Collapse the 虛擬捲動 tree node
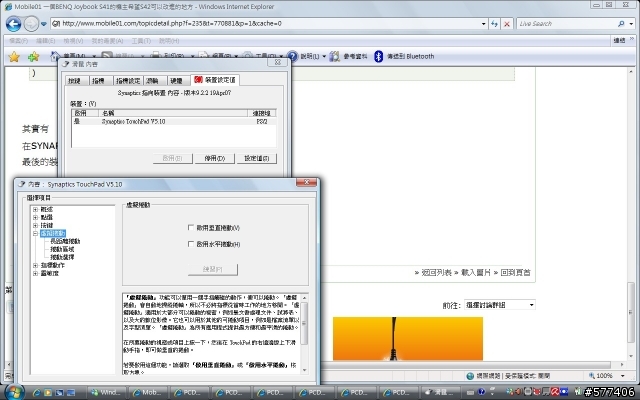Image resolution: width=640 pixels, height=400 pixels. tap(36, 233)
